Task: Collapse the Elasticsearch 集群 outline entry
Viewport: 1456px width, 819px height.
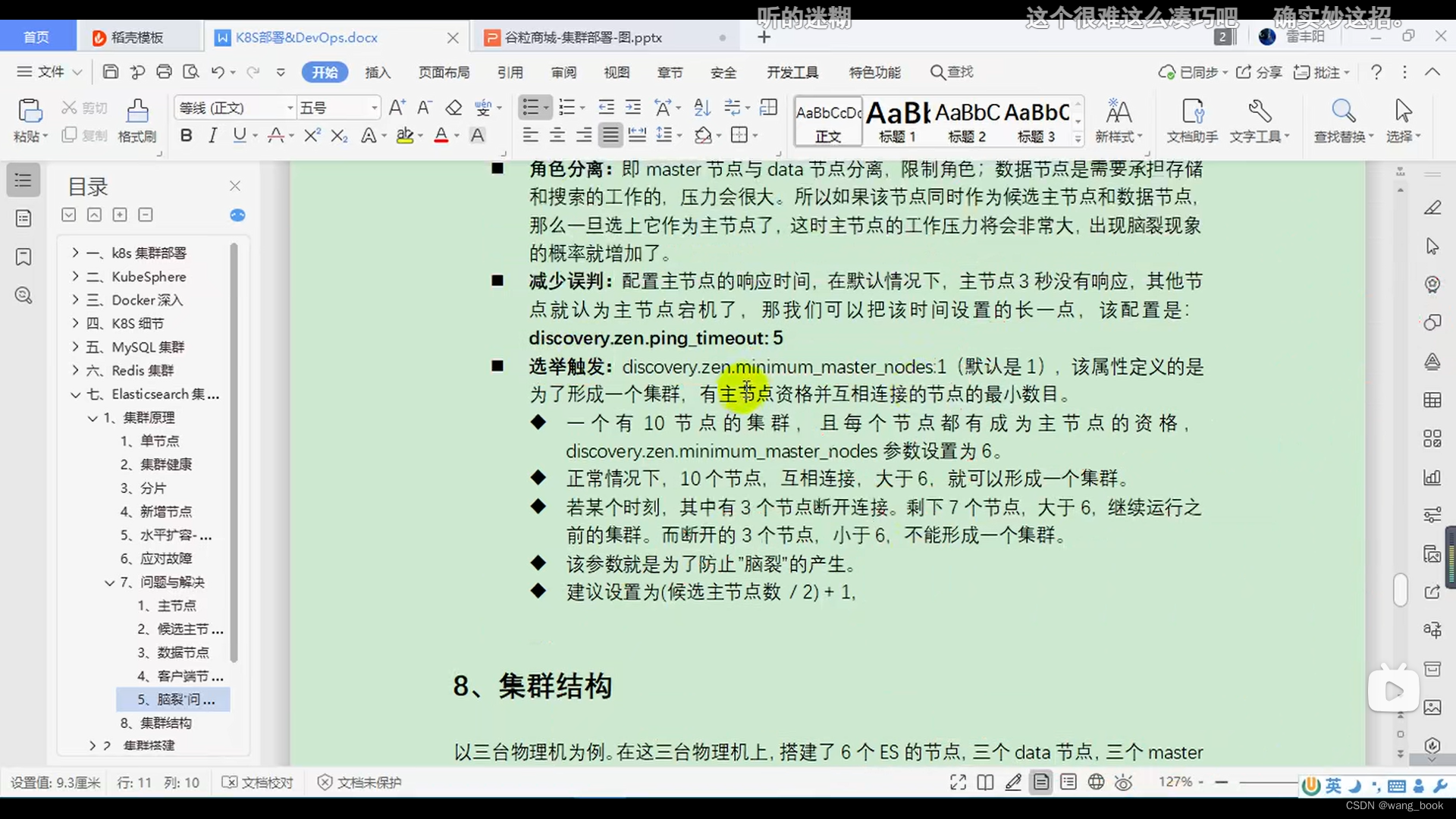Action: pos(75,394)
